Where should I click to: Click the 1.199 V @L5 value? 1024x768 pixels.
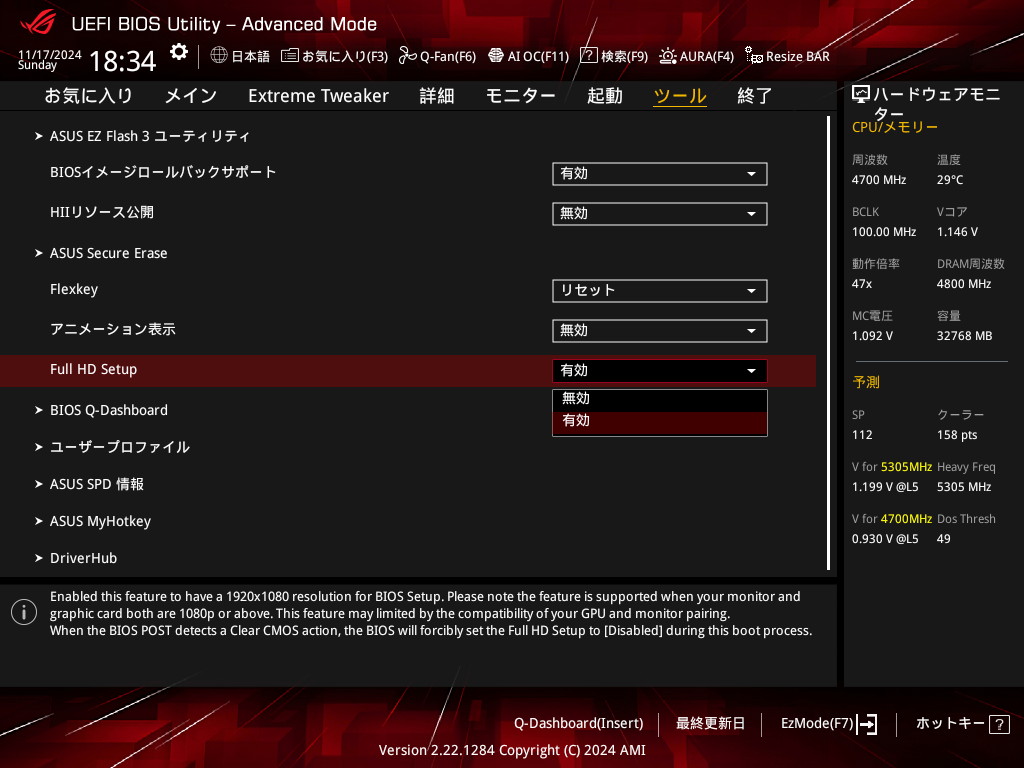pos(885,487)
